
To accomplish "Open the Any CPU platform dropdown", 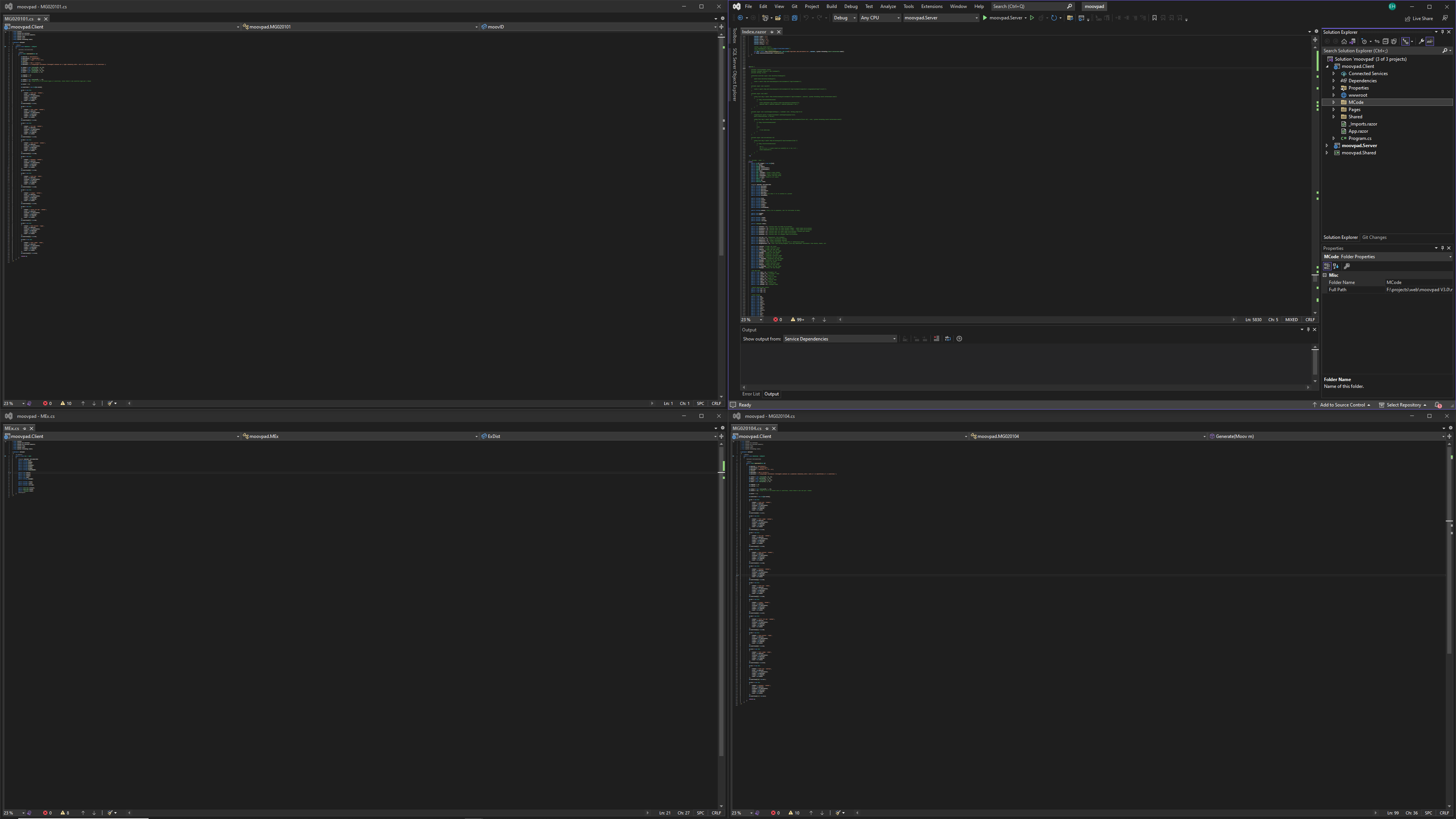I will click(x=880, y=18).
